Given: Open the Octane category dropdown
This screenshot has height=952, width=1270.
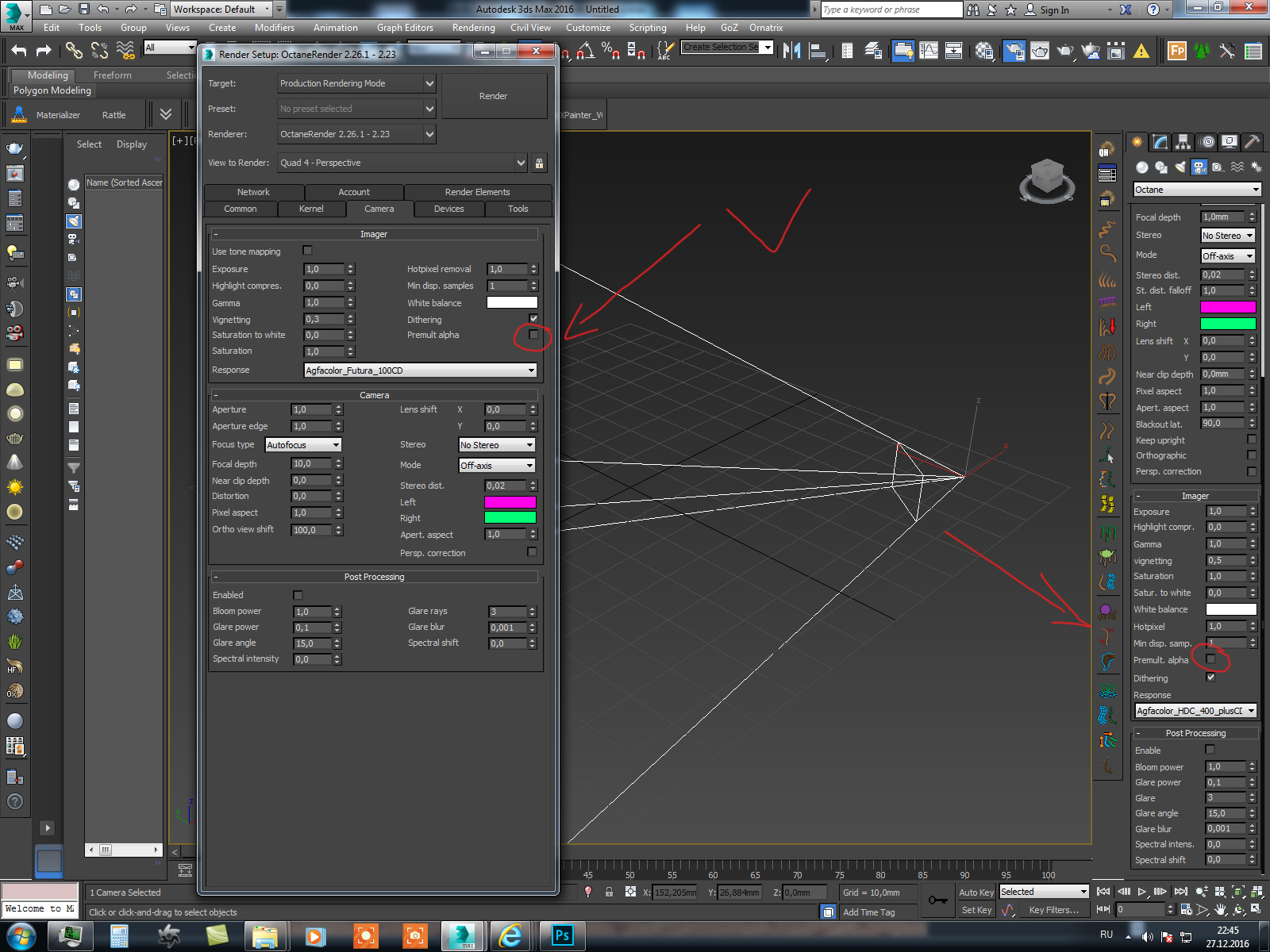Looking at the screenshot, I should click(1197, 190).
